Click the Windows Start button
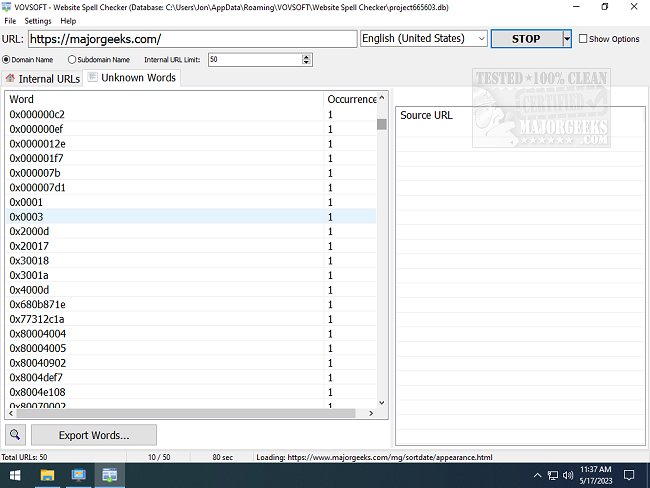The width and height of the screenshot is (650, 488). [15, 475]
